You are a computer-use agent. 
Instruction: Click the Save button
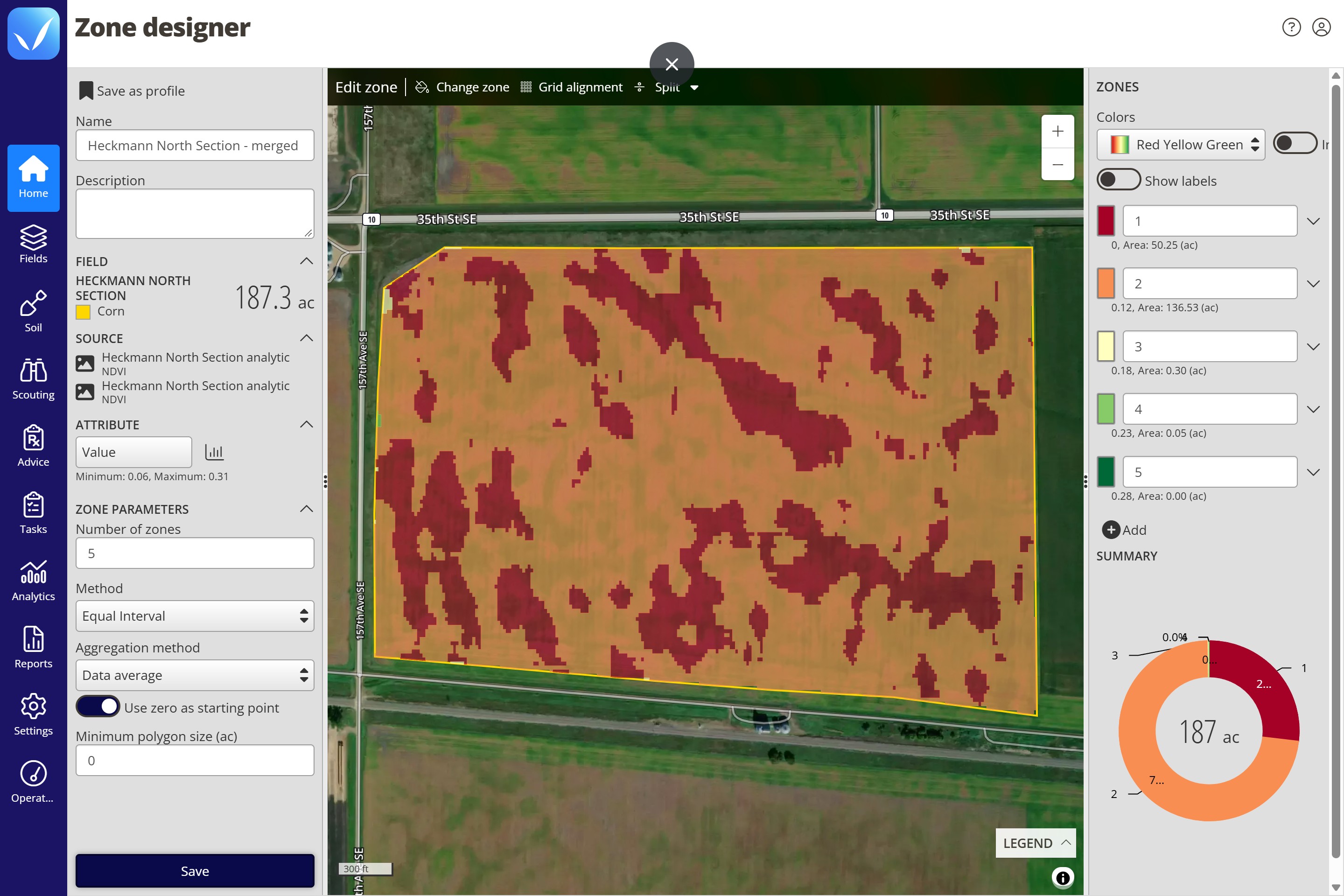point(195,871)
